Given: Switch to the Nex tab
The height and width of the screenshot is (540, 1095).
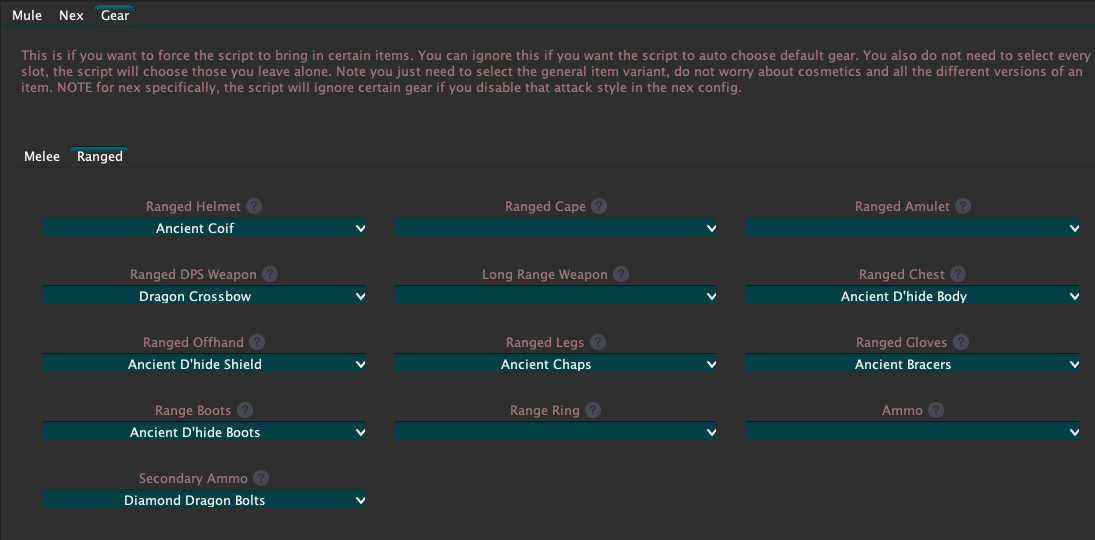Looking at the screenshot, I should point(71,15).
